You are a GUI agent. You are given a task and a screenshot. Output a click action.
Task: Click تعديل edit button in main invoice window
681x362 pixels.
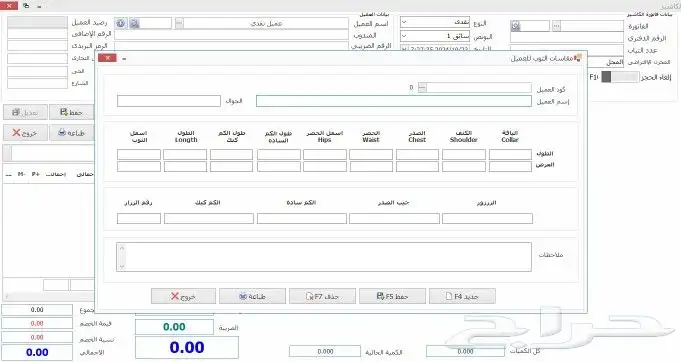coord(25,112)
